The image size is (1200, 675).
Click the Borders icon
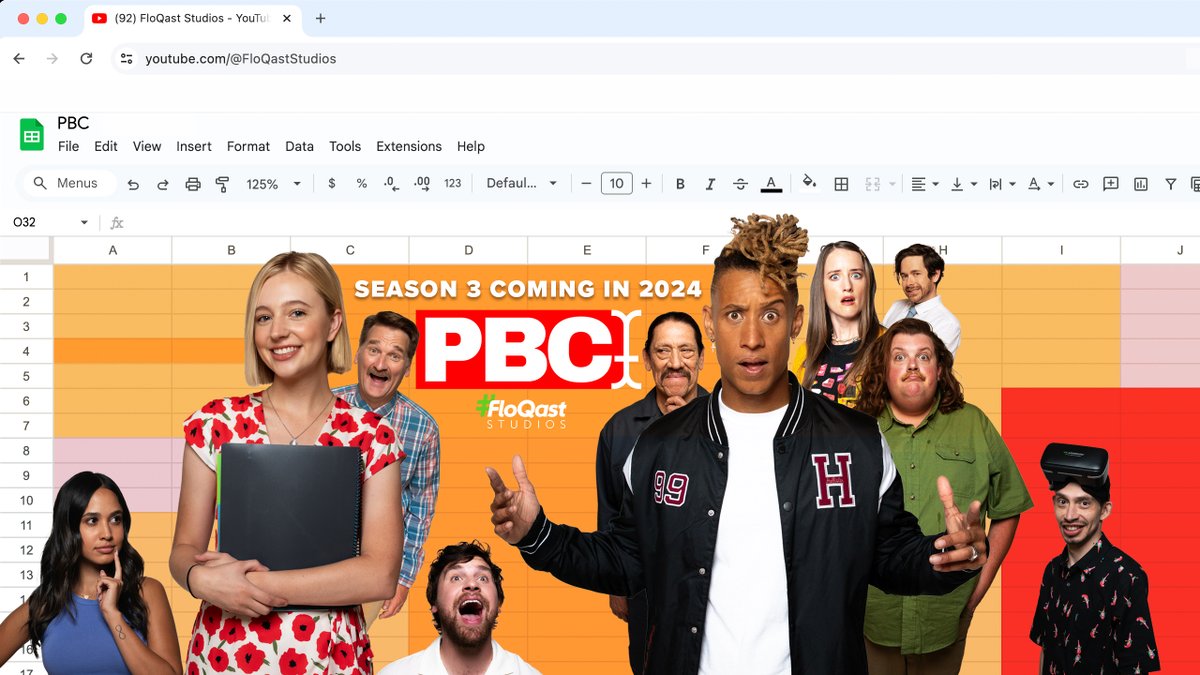[841, 184]
